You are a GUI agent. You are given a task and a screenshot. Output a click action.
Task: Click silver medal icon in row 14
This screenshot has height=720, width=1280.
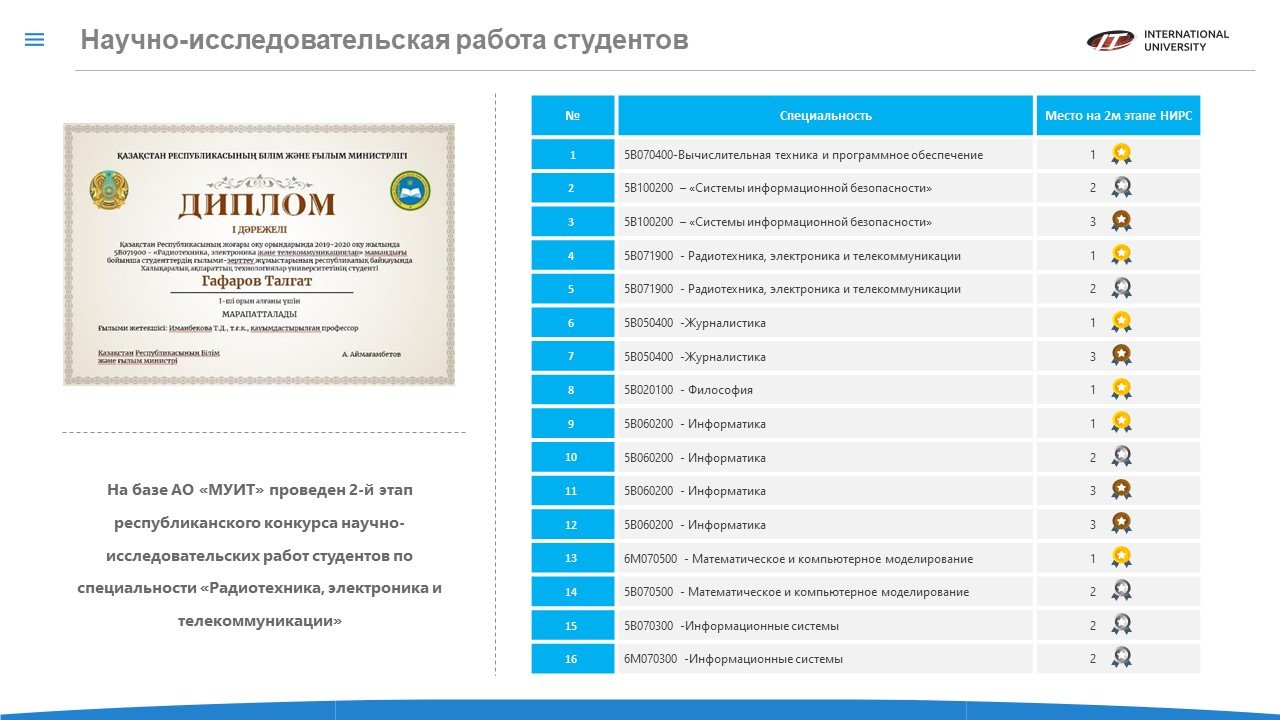[1122, 591]
